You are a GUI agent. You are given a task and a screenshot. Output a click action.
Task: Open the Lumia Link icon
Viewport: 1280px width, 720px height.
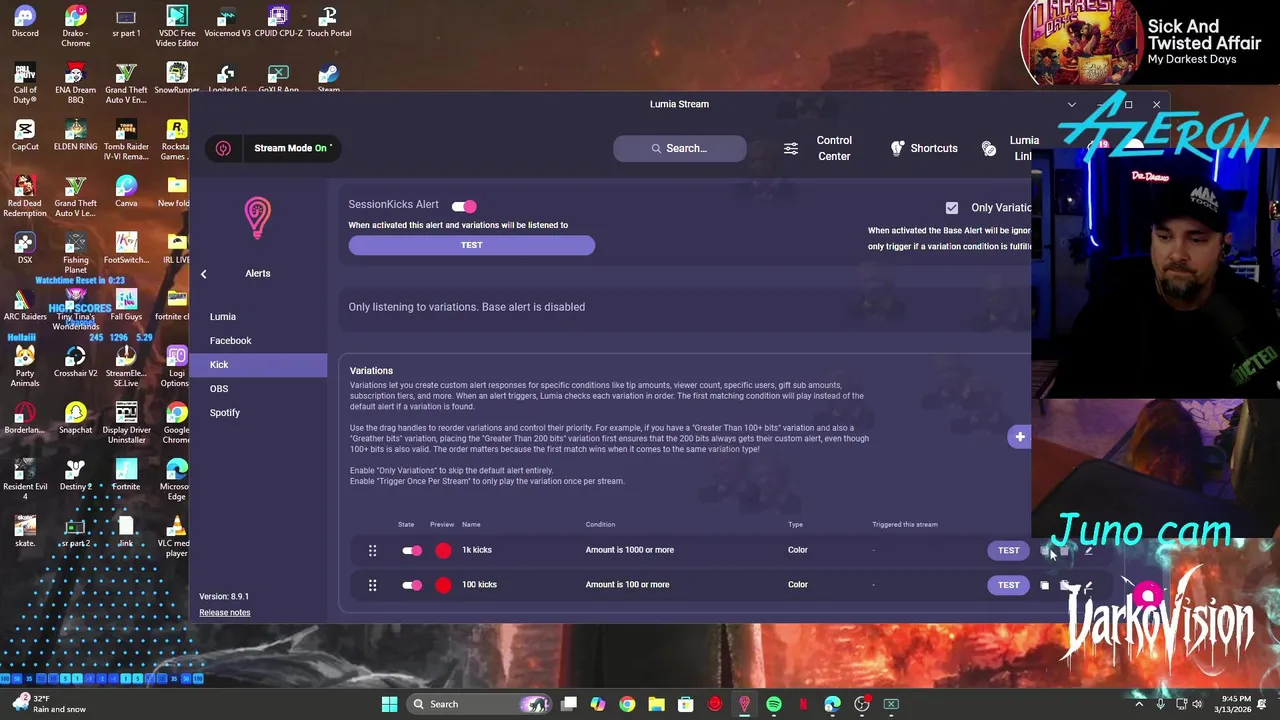click(x=989, y=148)
